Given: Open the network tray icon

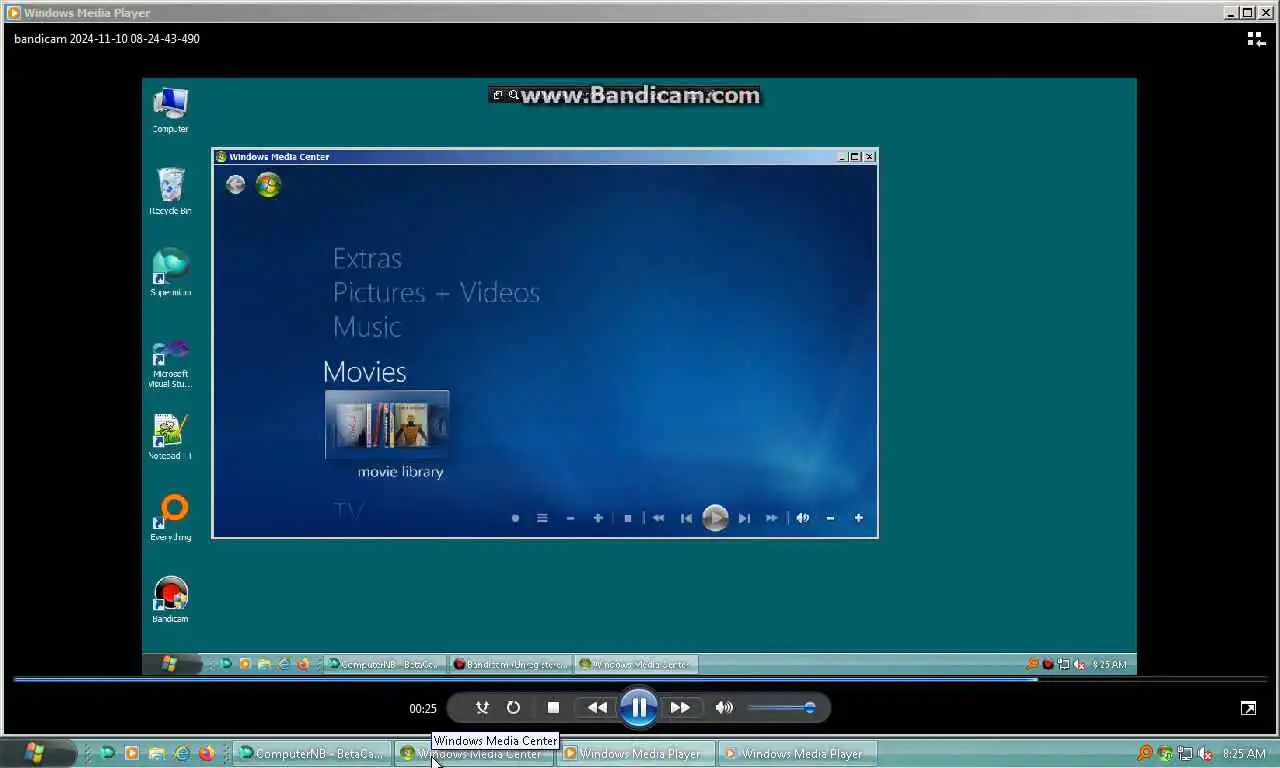Looking at the screenshot, I should click(1186, 754).
